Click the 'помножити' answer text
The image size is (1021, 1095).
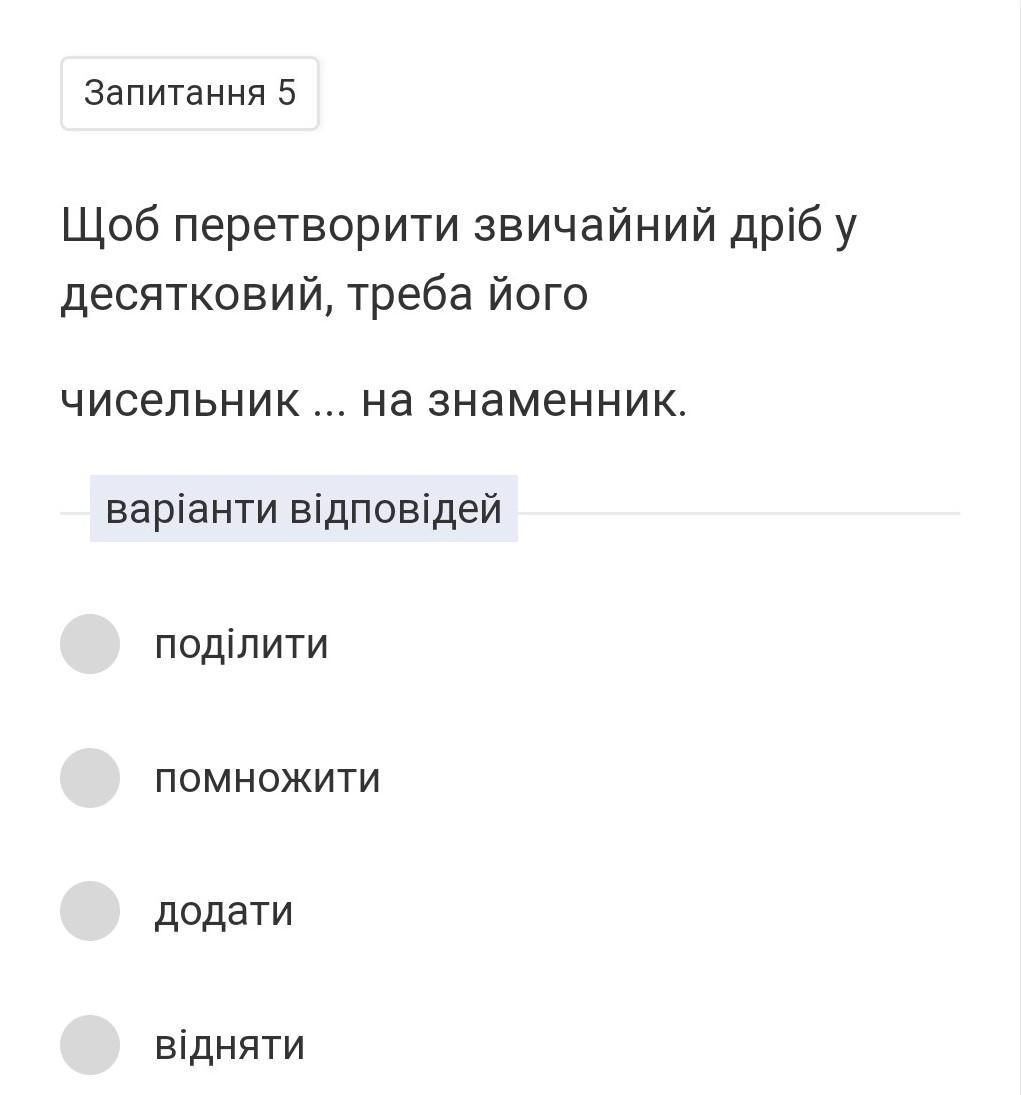(267, 778)
